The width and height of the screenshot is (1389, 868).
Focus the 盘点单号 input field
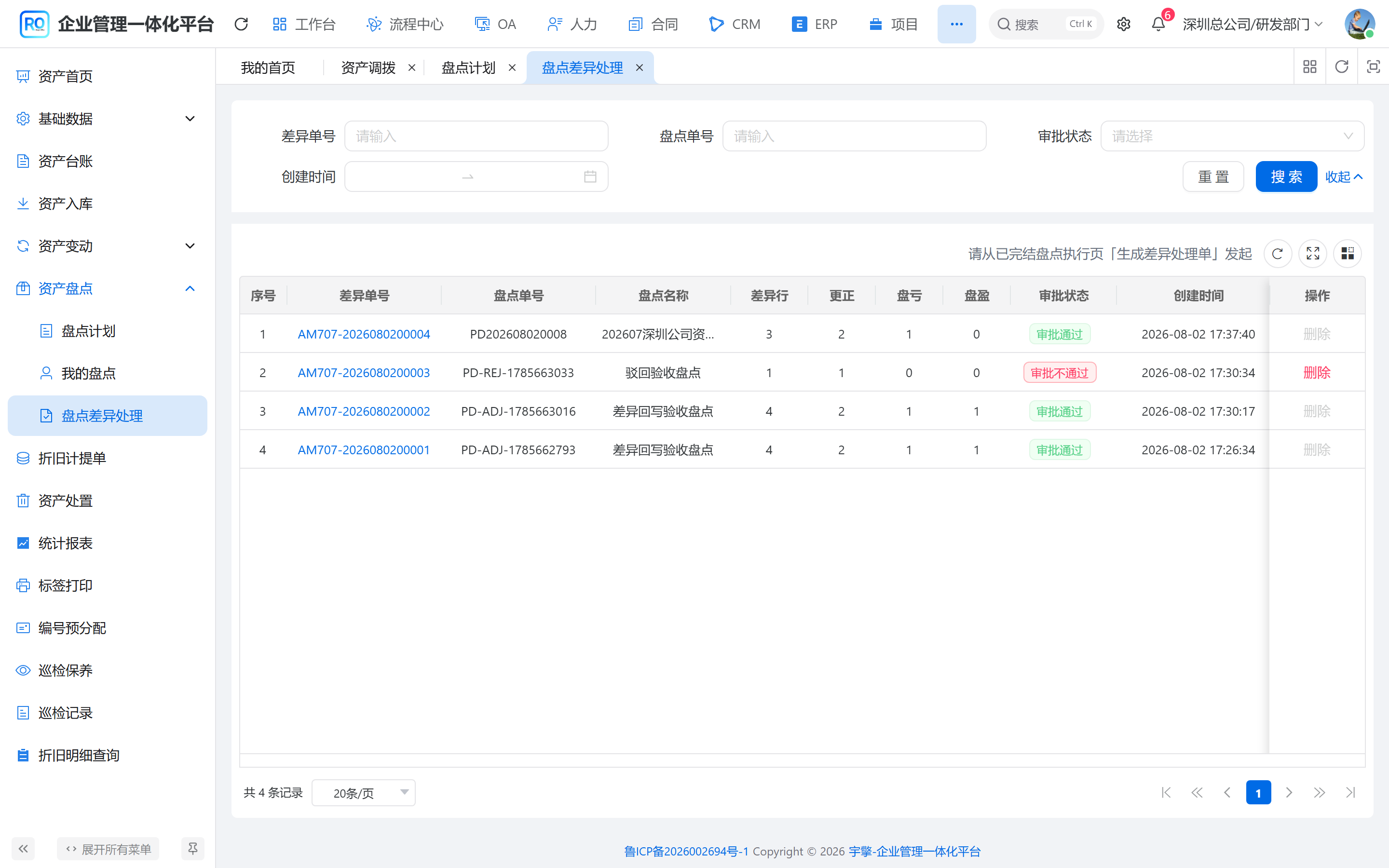point(854,136)
